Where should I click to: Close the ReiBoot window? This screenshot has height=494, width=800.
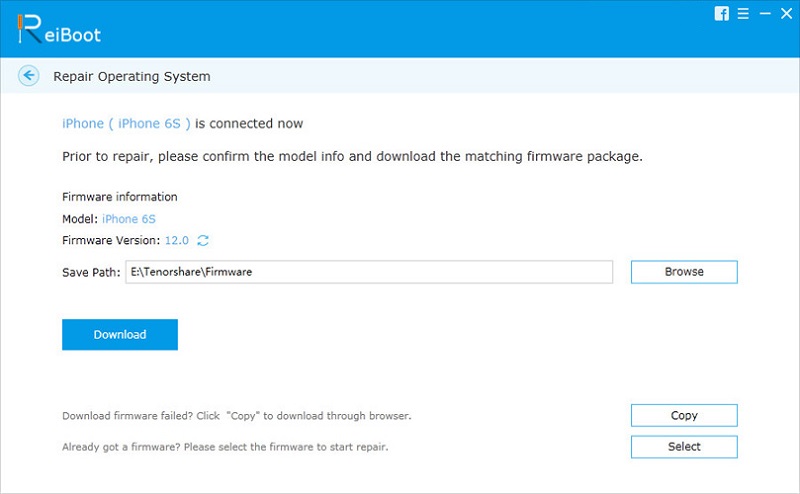click(786, 14)
